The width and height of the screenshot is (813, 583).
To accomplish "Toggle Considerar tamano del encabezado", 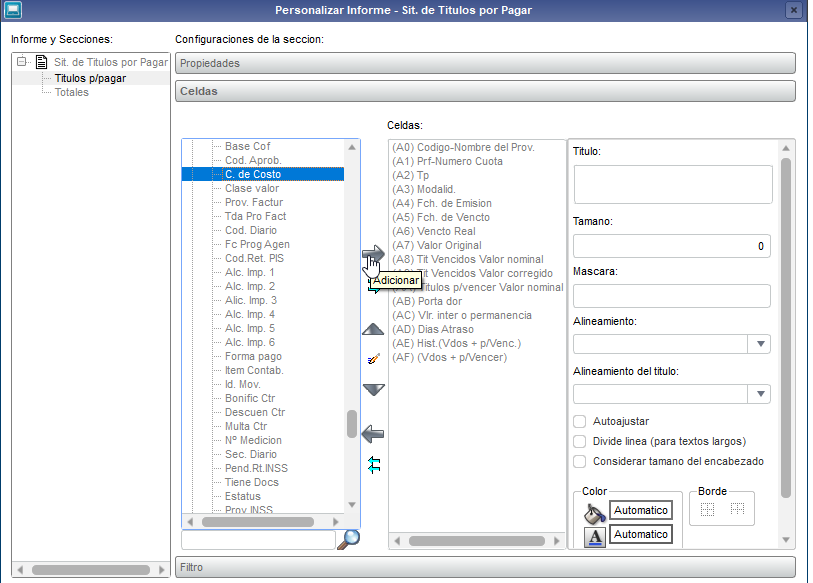I will (x=580, y=461).
